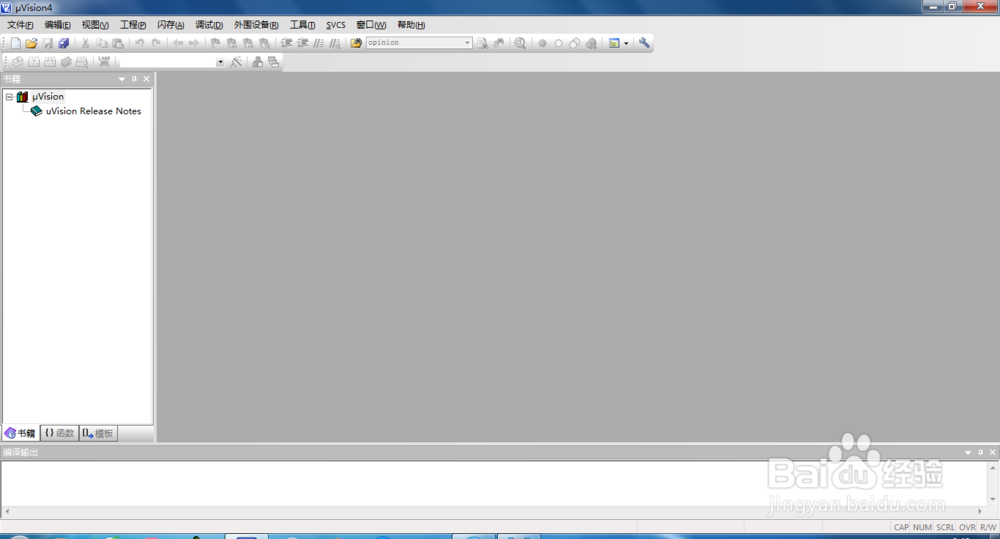Switch to the 模板 tab
Viewport: 1000px width, 539px height.
click(98, 433)
